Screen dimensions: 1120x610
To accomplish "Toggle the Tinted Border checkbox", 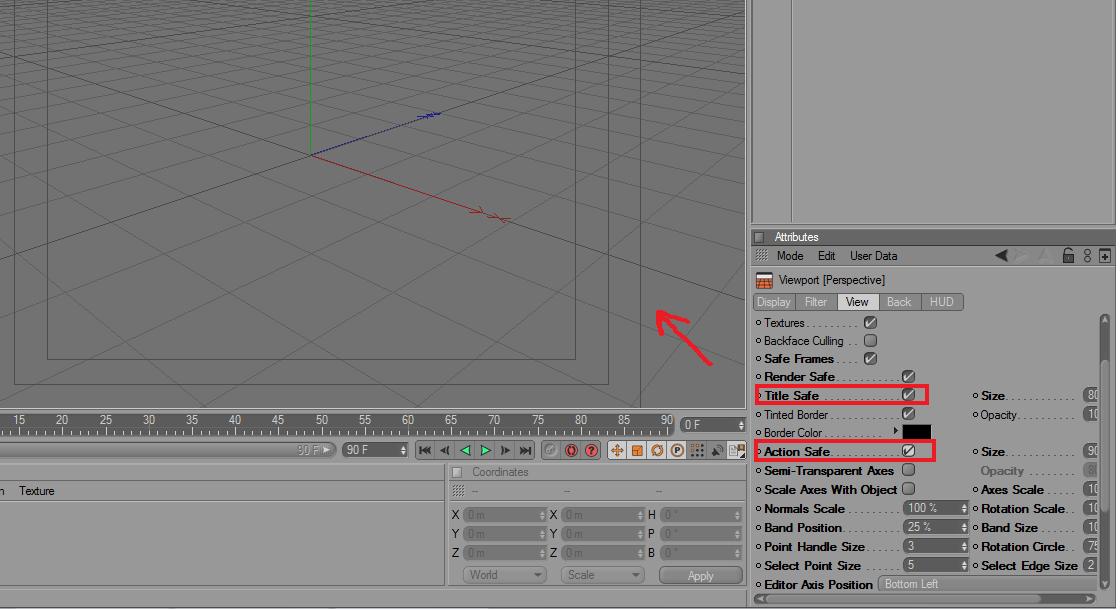I will point(909,414).
